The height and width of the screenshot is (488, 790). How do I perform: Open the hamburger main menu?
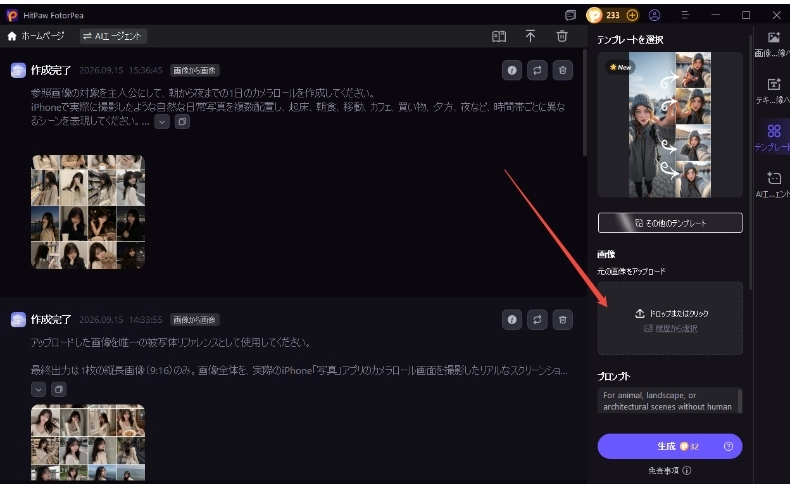click(685, 15)
